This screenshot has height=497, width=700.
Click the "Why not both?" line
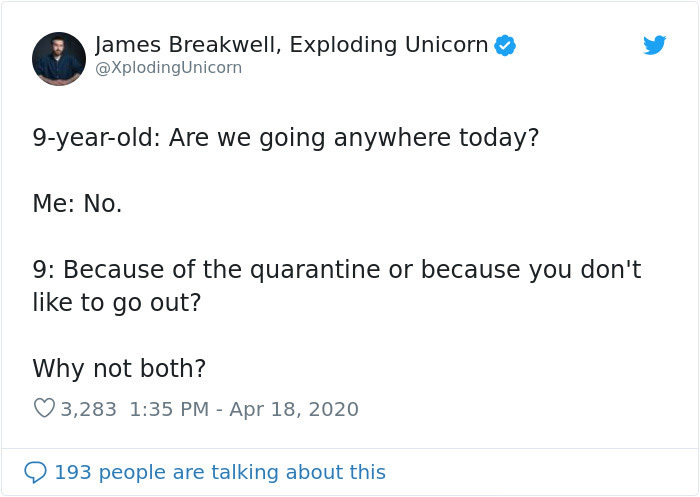[x=119, y=368]
